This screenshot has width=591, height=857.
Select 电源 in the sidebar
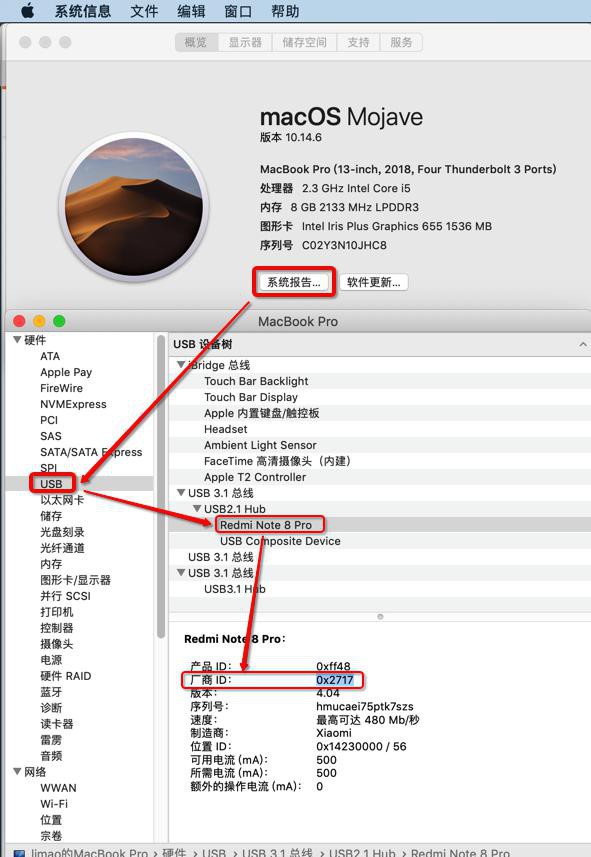tap(51, 660)
